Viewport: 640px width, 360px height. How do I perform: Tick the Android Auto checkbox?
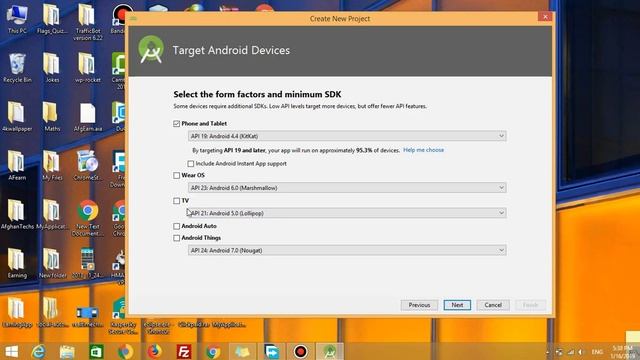(176, 226)
